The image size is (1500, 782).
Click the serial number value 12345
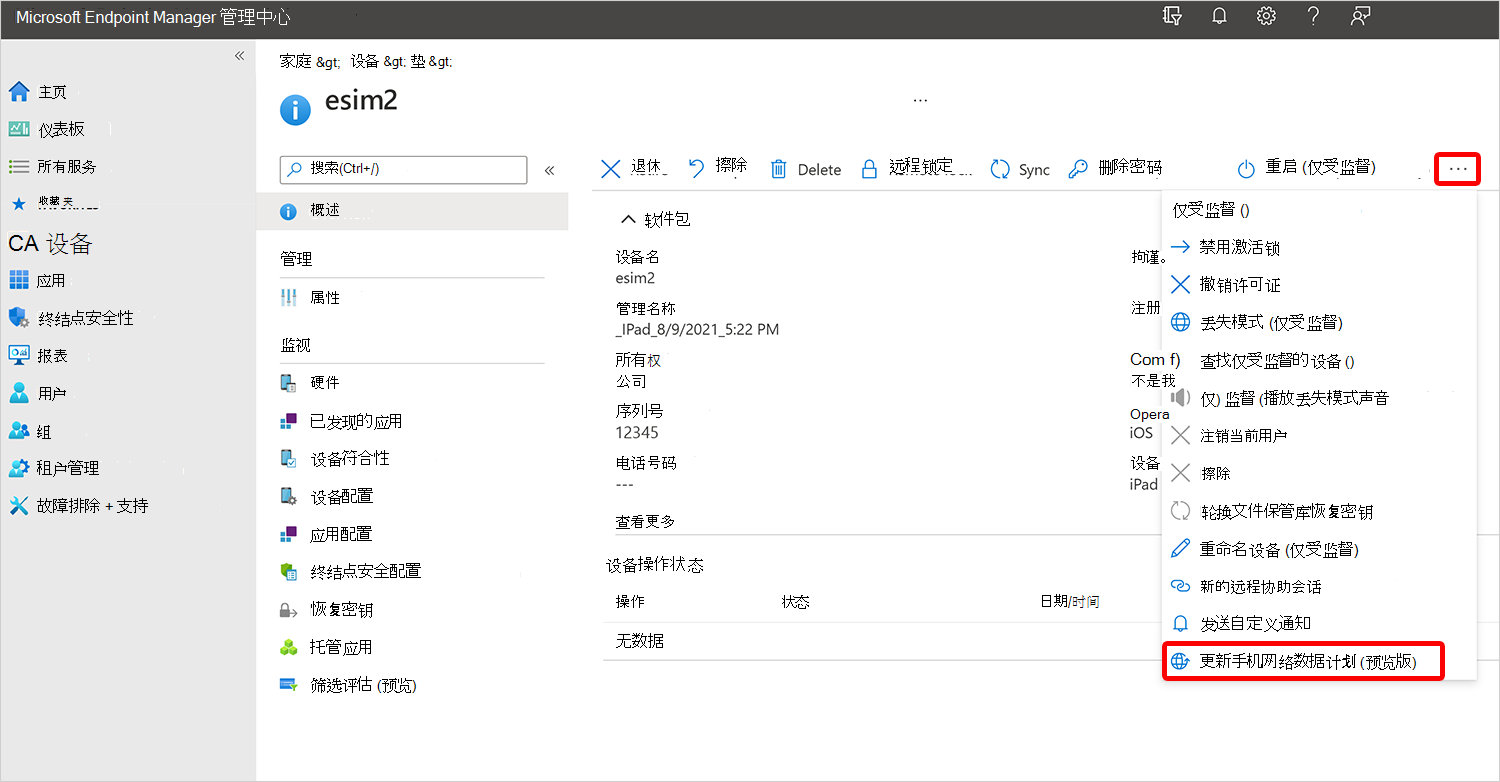[x=637, y=433]
